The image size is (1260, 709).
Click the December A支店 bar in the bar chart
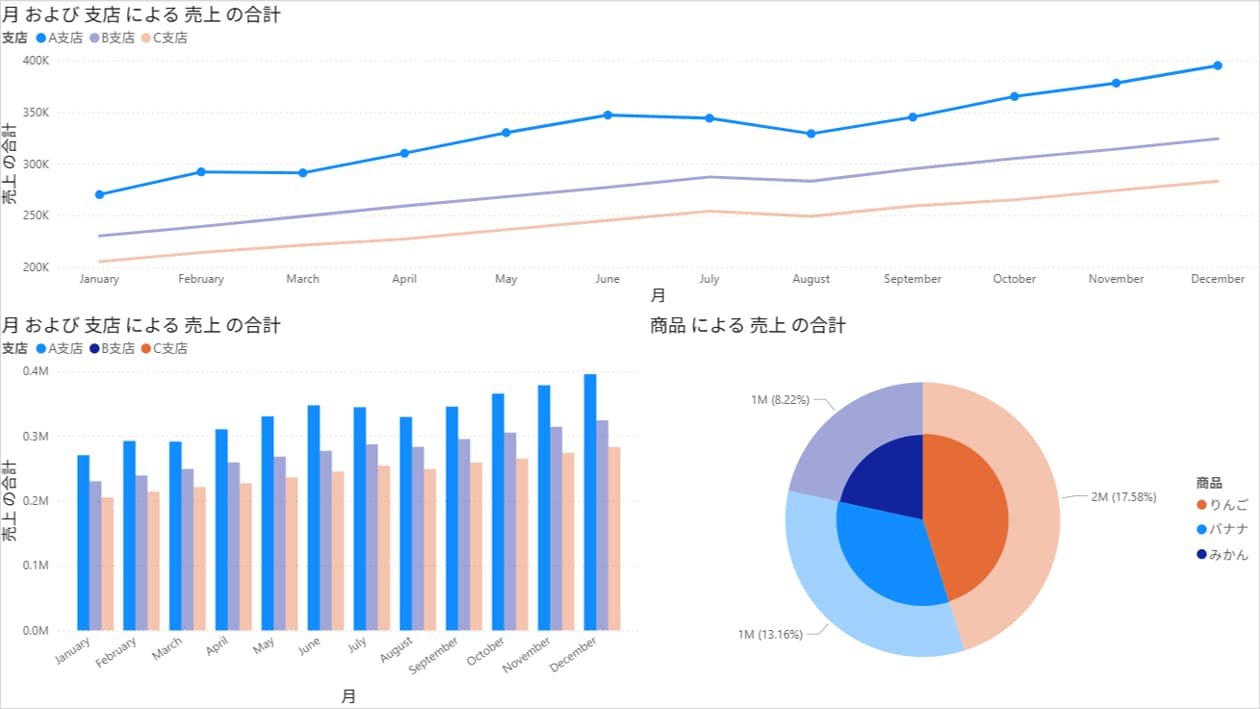point(590,502)
